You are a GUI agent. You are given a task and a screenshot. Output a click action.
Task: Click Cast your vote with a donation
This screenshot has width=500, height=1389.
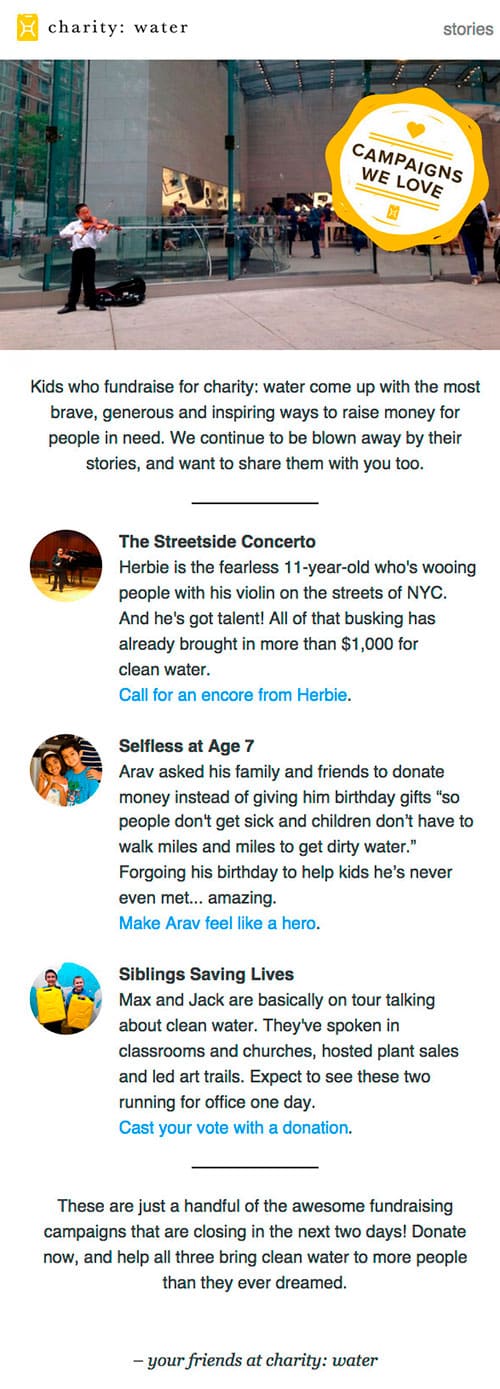(234, 1127)
